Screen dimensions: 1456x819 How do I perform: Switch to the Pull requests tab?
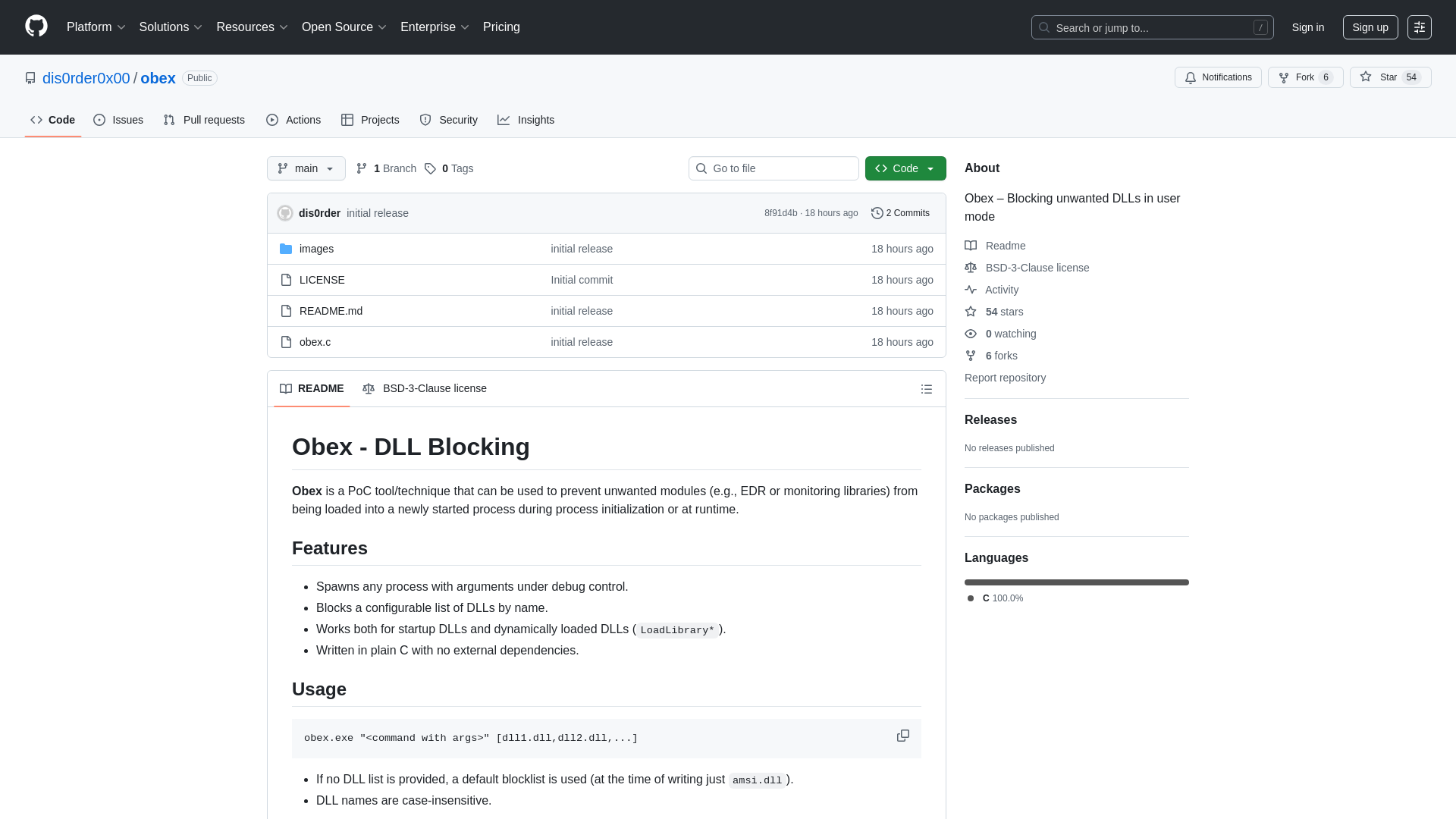[204, 120]
